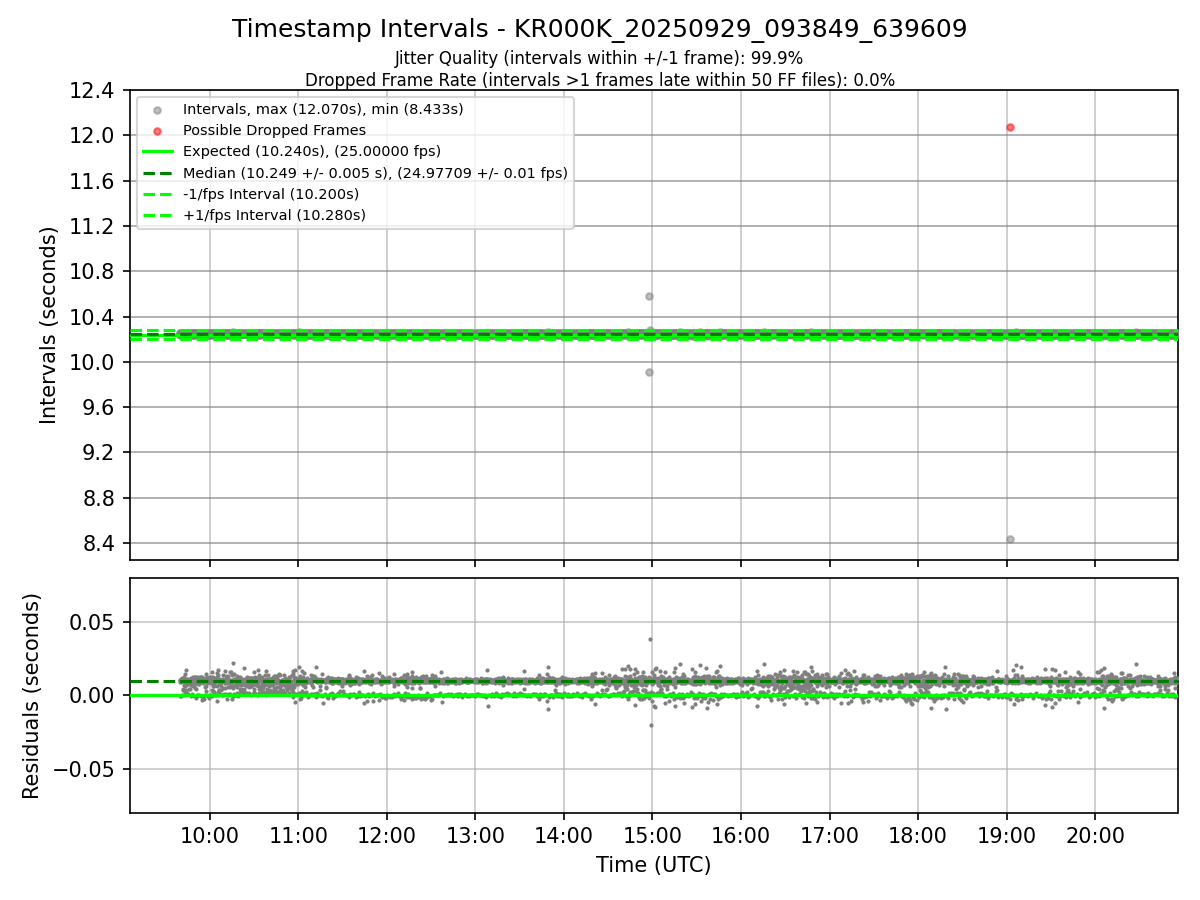Click the plot title 'Timestamp Intervals - KR000K_20250929_093849_639609'
The height and width of the screenshot is (900, 1200).
coord(599,29)
